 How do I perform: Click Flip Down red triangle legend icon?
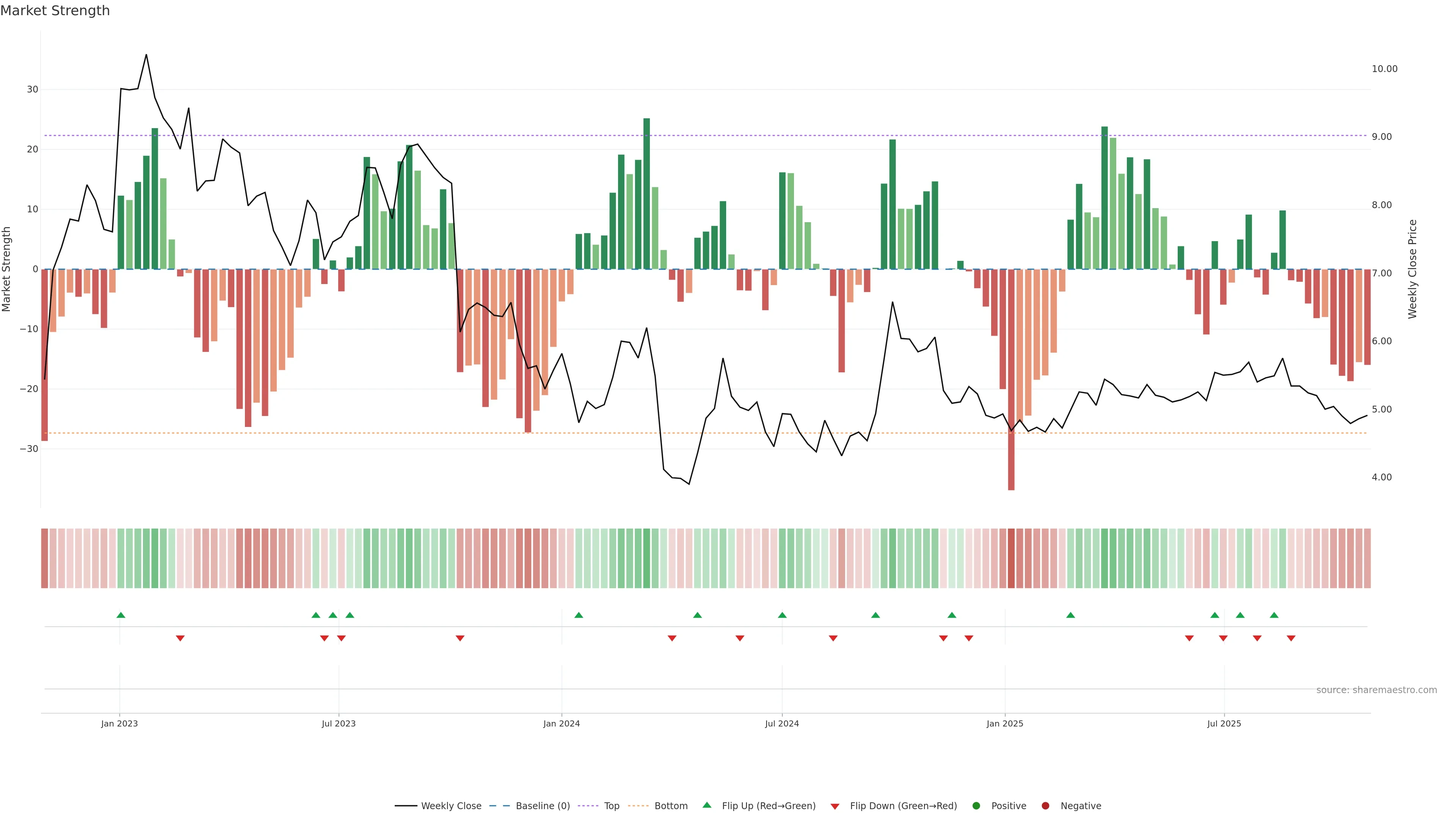coord(835,806)
